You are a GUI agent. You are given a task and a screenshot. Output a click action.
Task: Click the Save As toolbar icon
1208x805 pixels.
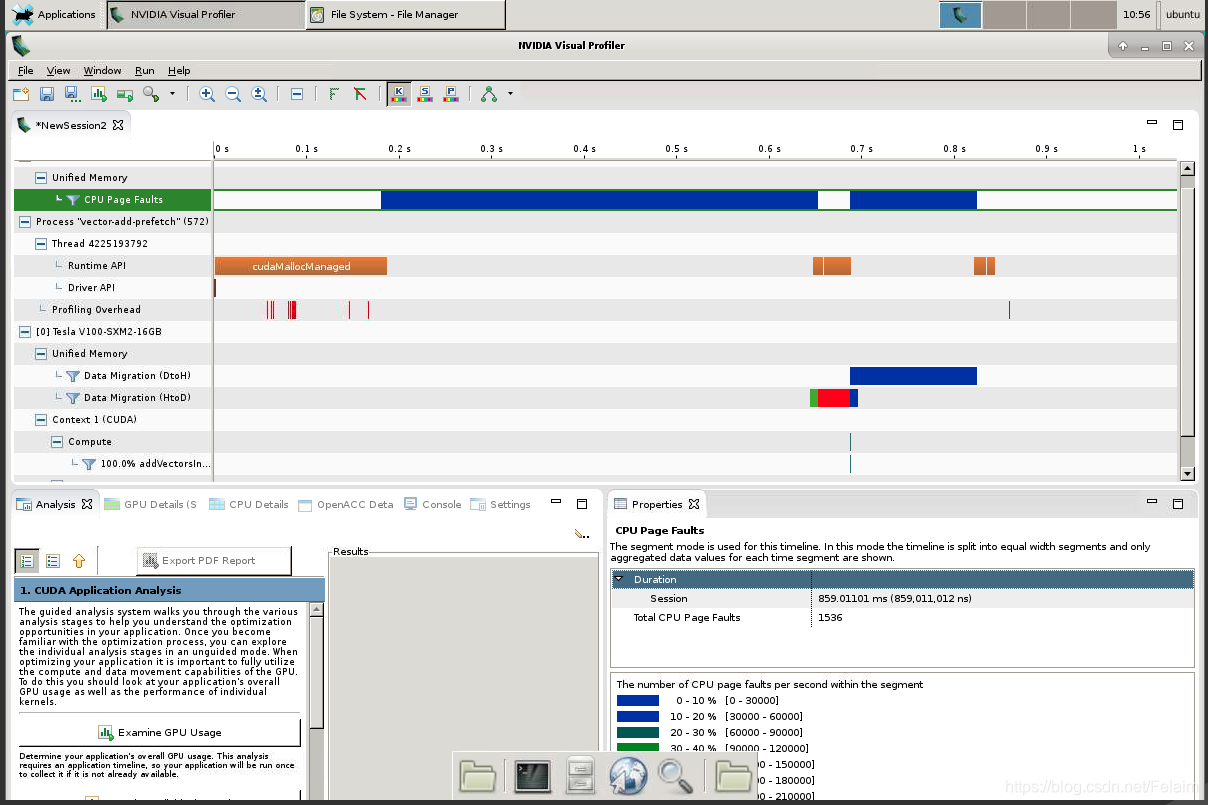tap(72, 94)
